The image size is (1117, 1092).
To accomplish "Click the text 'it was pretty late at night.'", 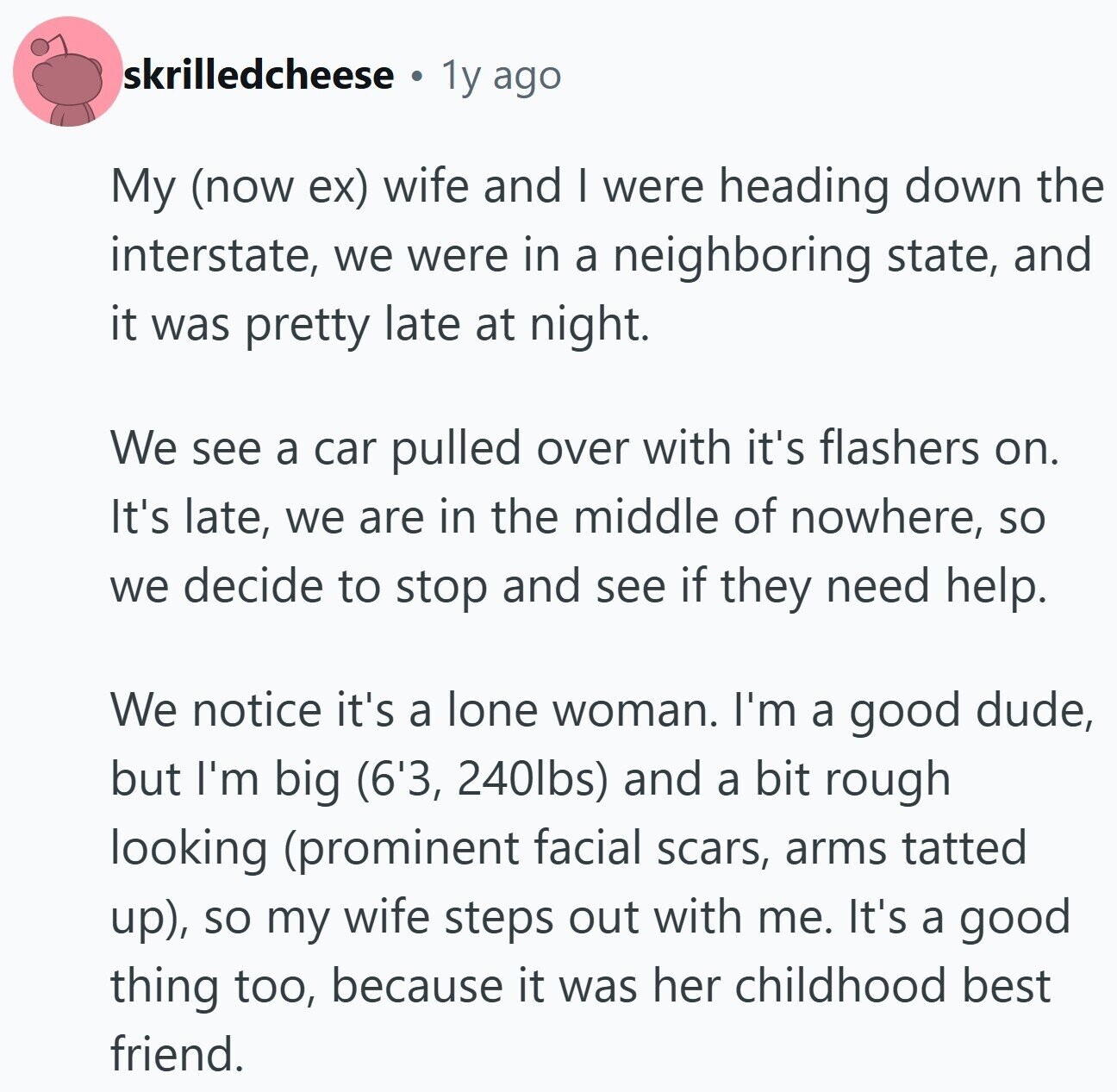I will pyautogui.click(x=379, y=325).
